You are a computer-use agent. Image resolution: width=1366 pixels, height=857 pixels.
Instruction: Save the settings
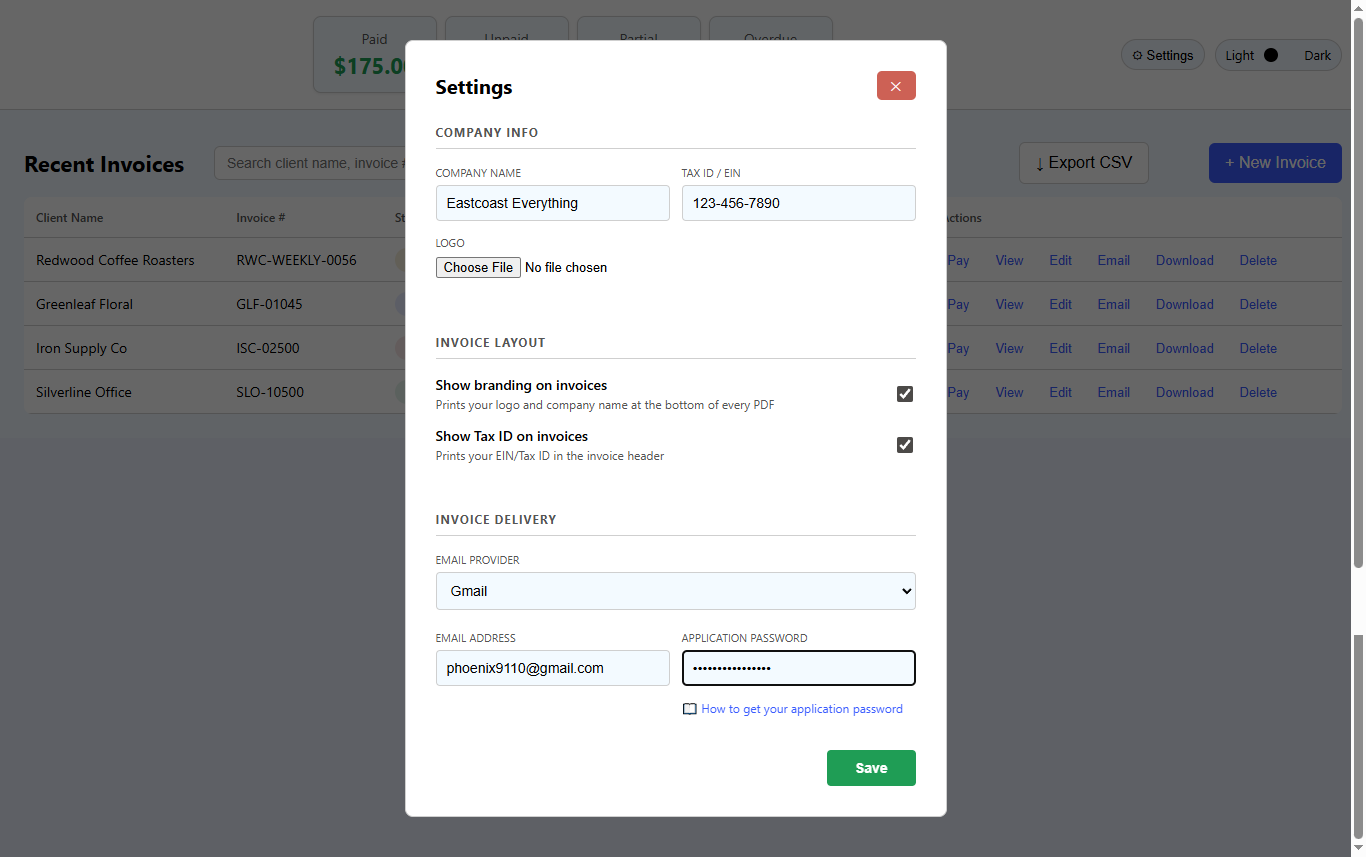[870, 767]
